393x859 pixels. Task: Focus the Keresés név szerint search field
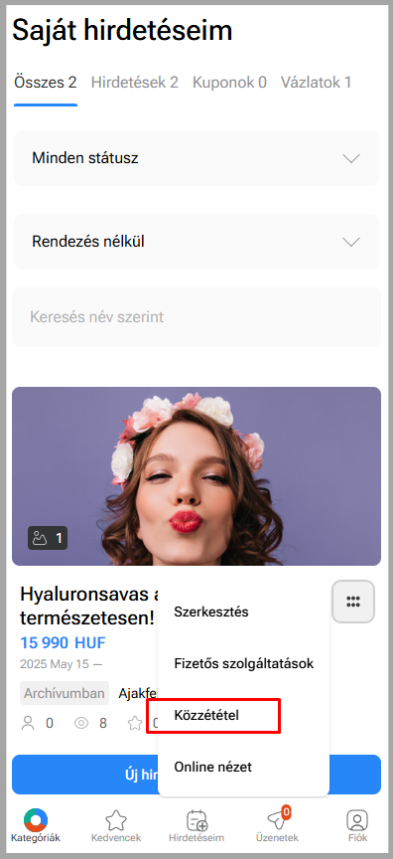pos(196,317)
